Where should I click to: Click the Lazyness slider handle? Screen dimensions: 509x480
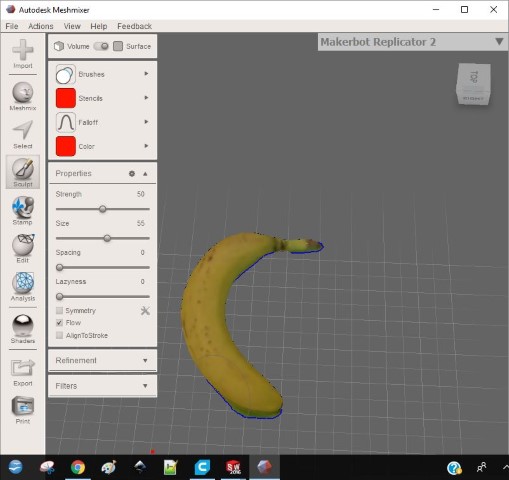60,296
